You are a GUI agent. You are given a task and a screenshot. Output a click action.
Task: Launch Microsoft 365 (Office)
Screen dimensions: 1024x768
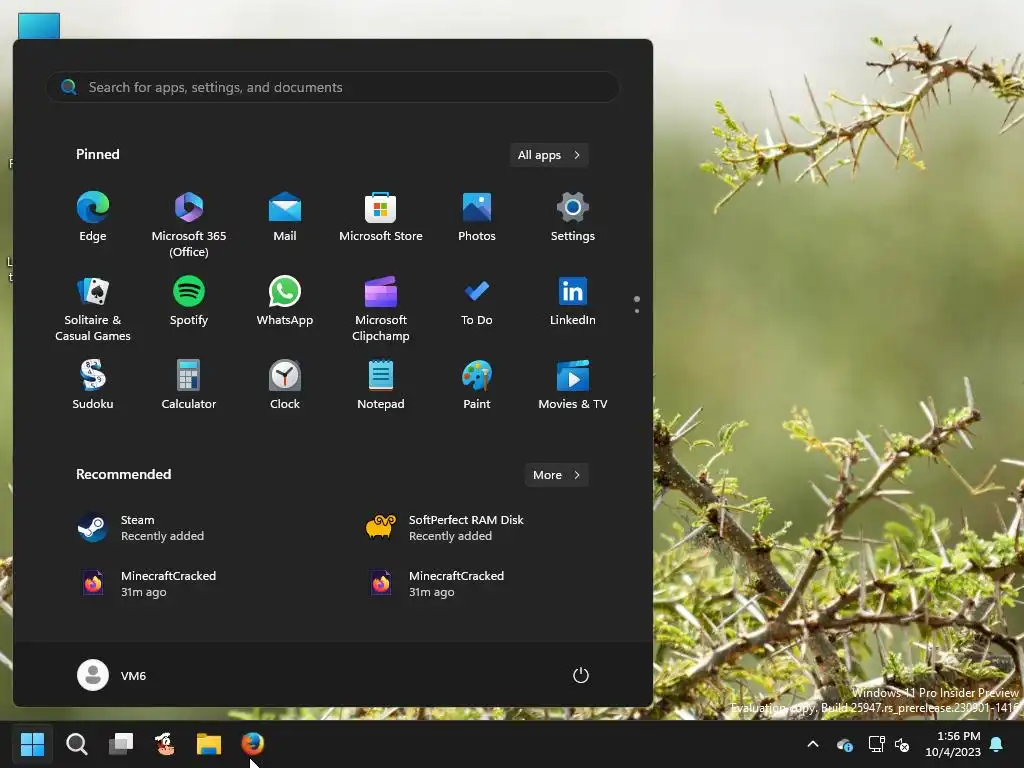pos(189,225)
